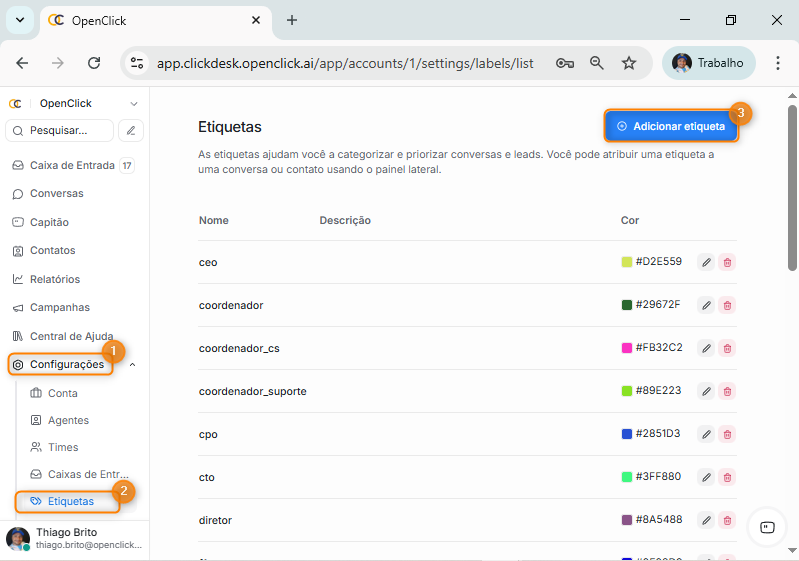Open the saved passwords key icon

point(565,63)
